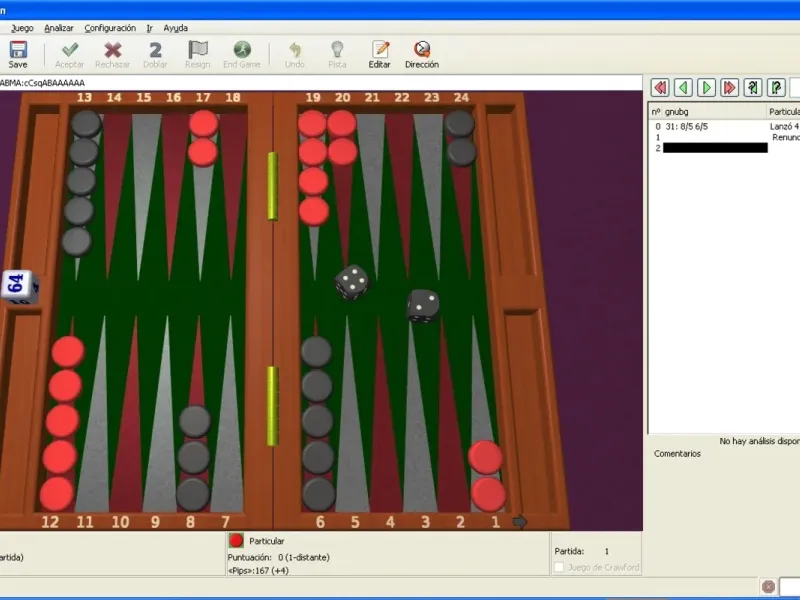Image resolution: width=800 pixels, height=600 pixels.
Task: Jump to previous marked move question-arrow button
Action: [x=753, y=88]
